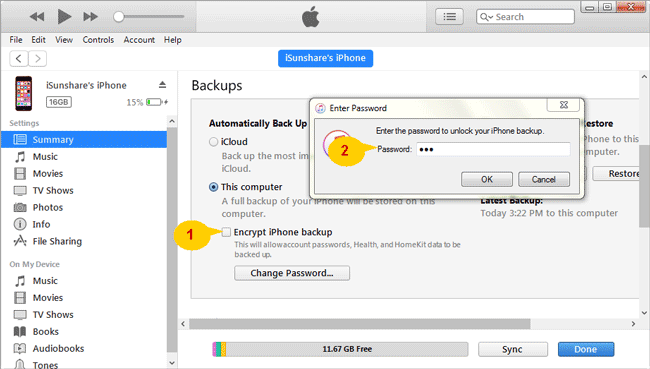Image resolution: width=650 pixels, height=369 pixels.
Task: Click the rewind playback button
Action: click(37, 17)
